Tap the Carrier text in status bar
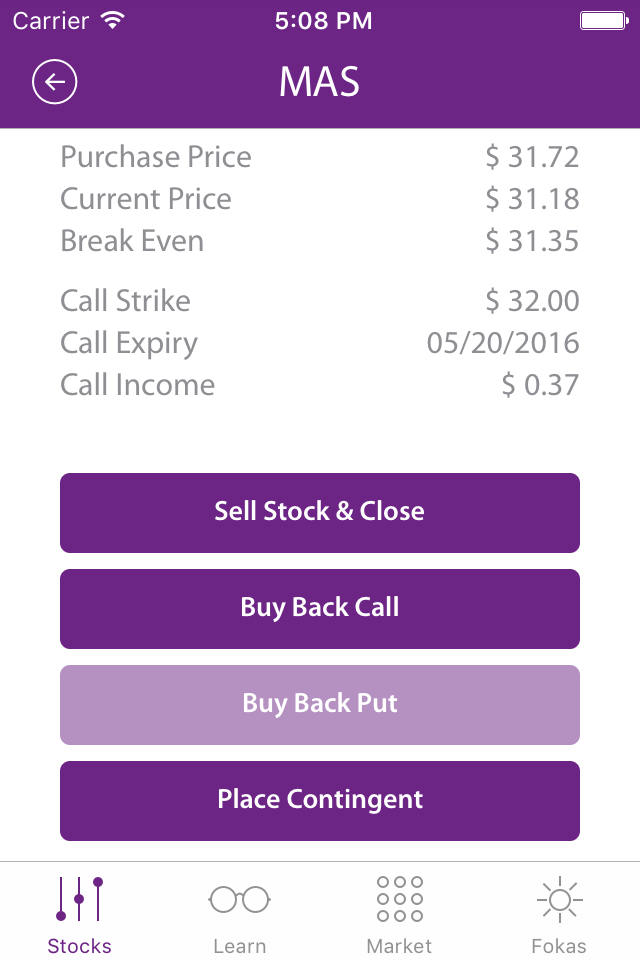Viewport: 640px width, 960px height. point(50,20)
